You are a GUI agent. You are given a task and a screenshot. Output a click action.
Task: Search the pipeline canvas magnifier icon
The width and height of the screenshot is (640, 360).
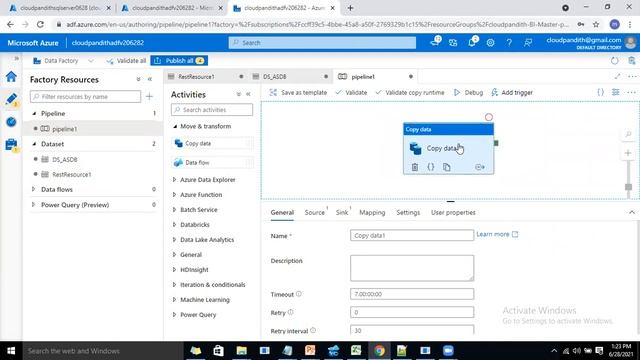[628, 134]
